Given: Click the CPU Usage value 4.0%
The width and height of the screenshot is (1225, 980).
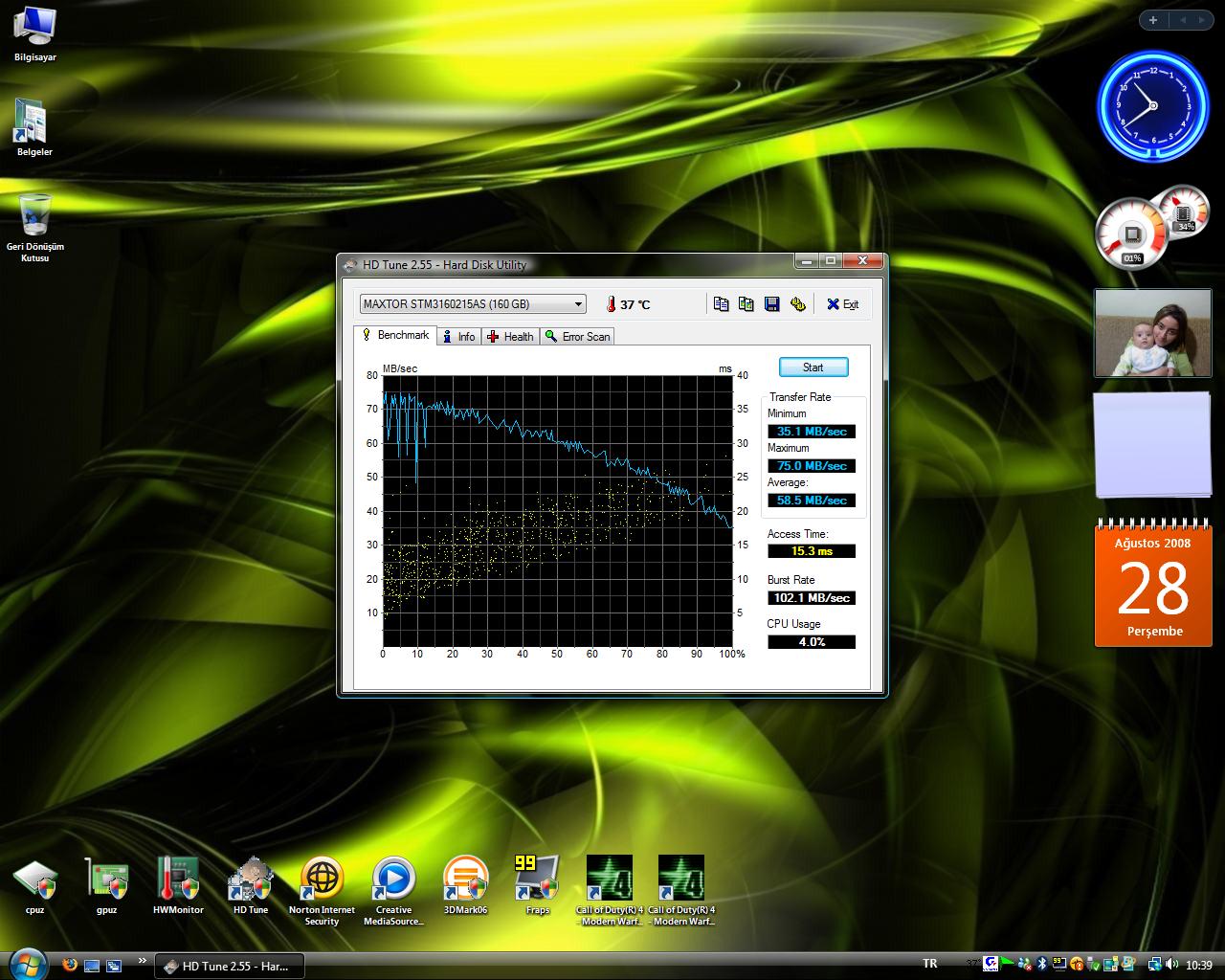Looking at the screenshot, I should tap(812, 642).
